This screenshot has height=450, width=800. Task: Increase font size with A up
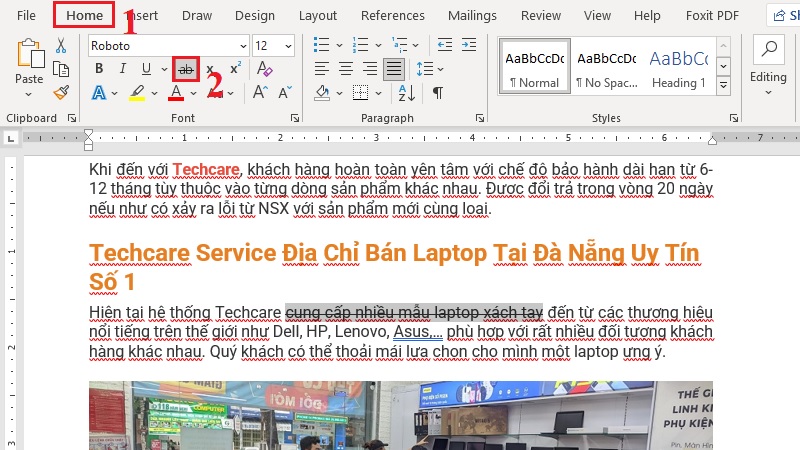click(x=260, y=93)
